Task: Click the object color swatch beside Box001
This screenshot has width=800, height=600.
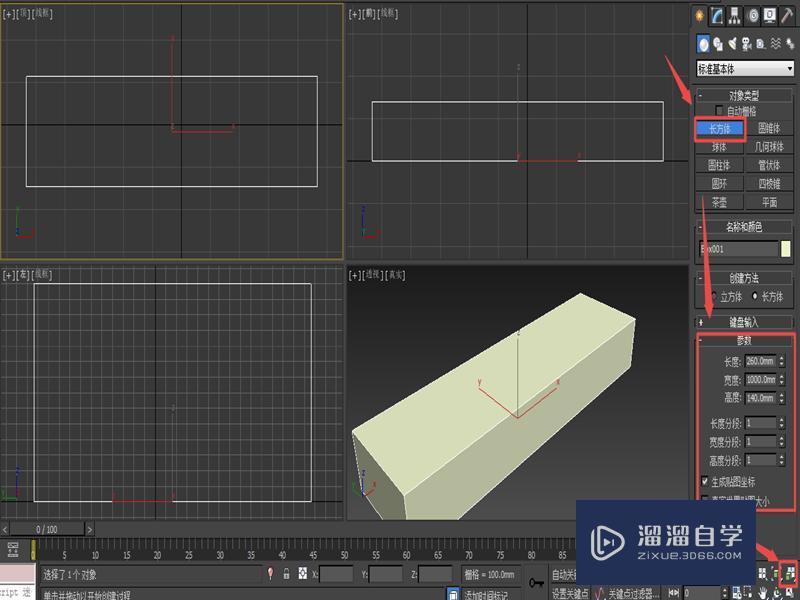Action: click(786, 249)
